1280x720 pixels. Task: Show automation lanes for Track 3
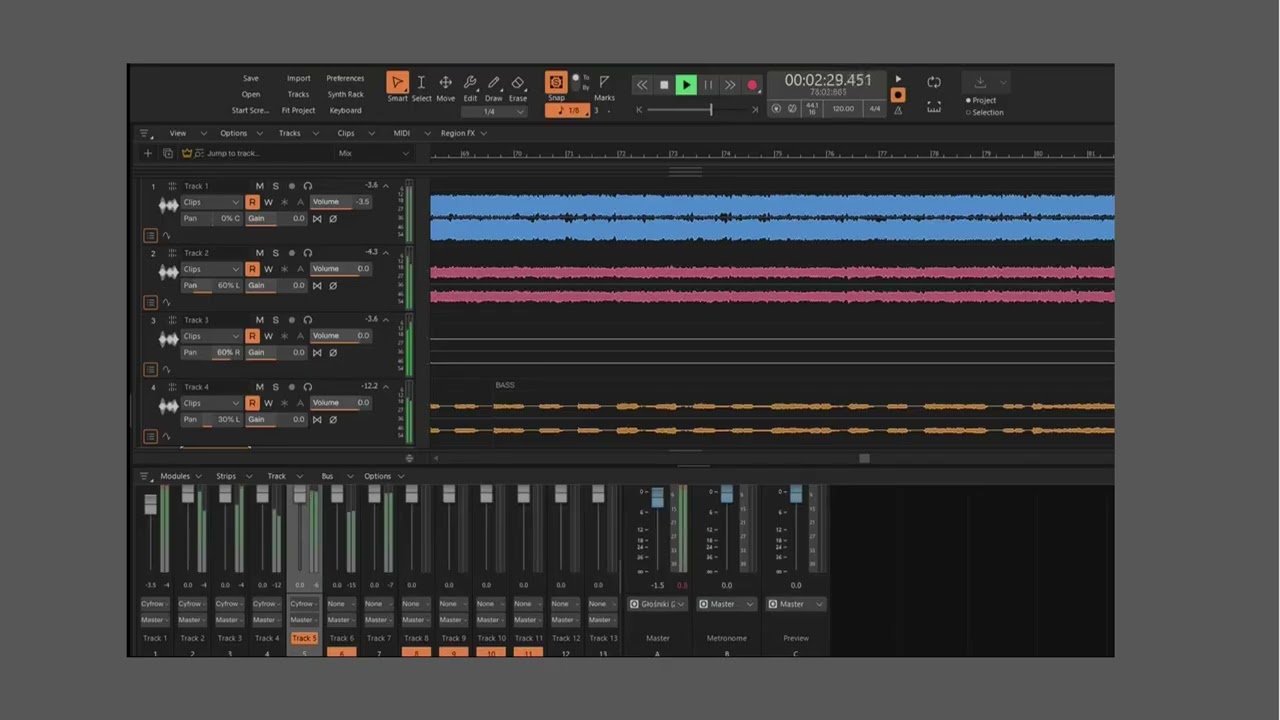click(166, 369)
